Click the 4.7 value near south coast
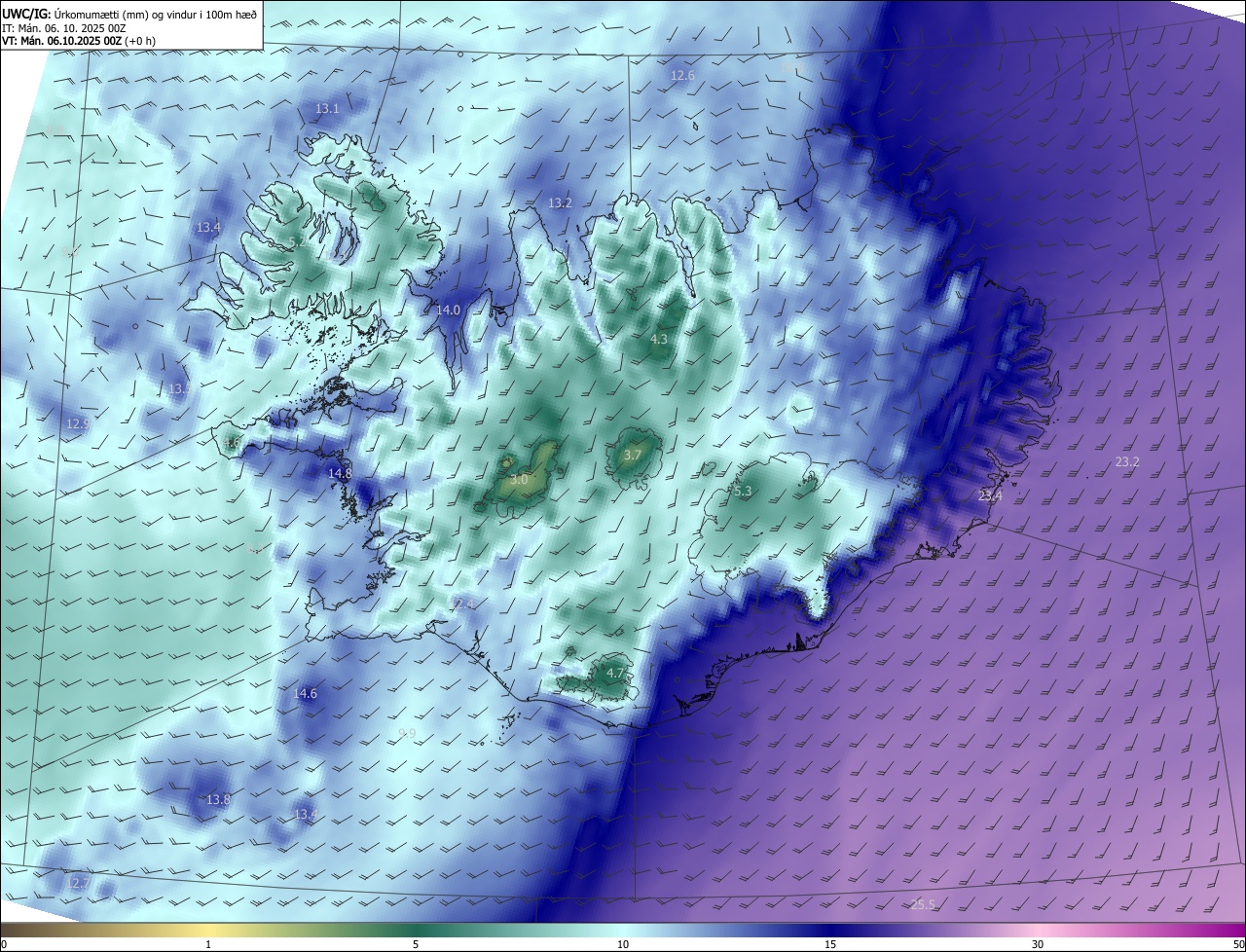Image resolution: width=1246 pixels, height=952 pixels. point(615,673)
